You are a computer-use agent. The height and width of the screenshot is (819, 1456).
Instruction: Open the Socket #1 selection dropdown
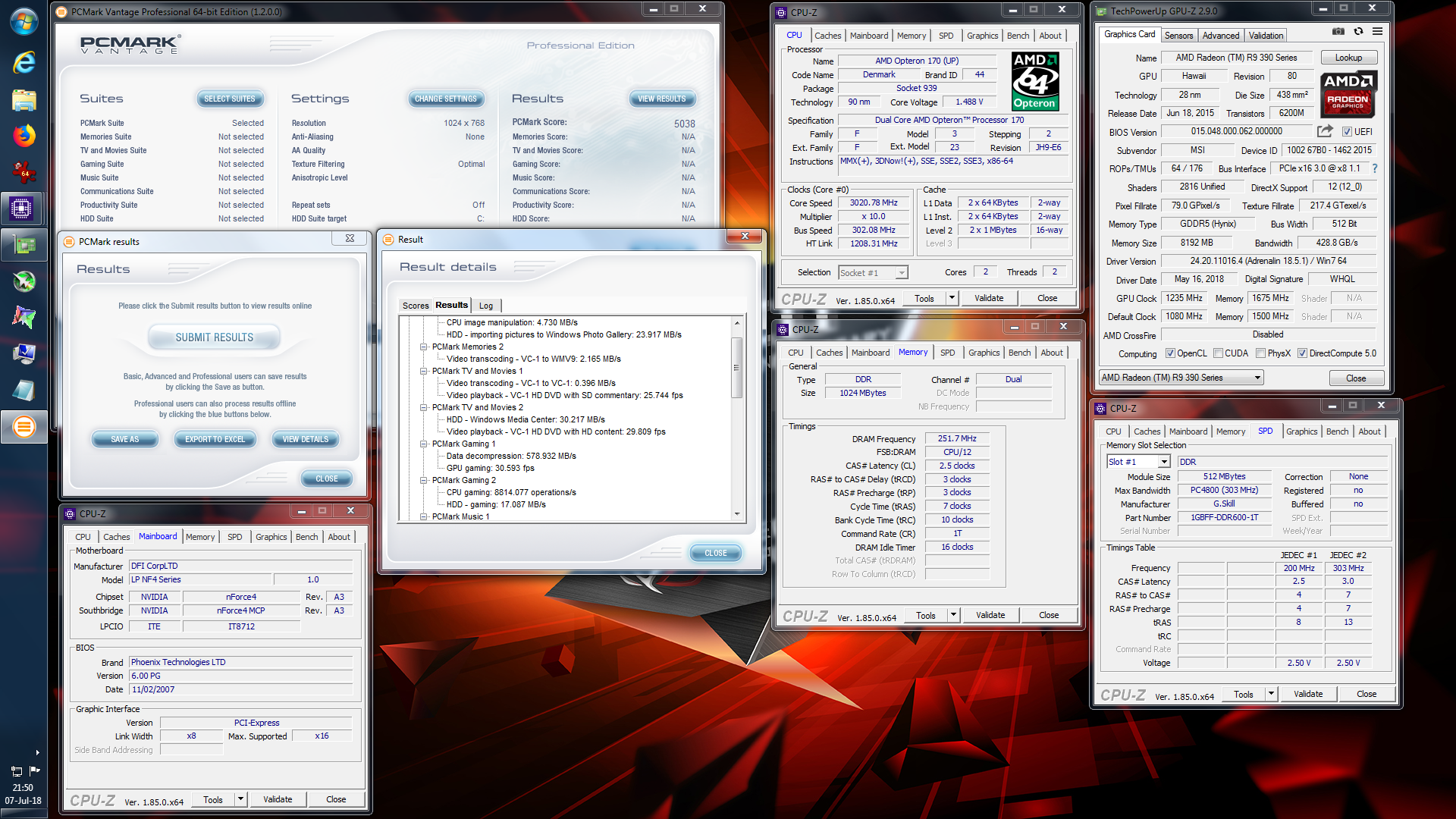(873, 273)
